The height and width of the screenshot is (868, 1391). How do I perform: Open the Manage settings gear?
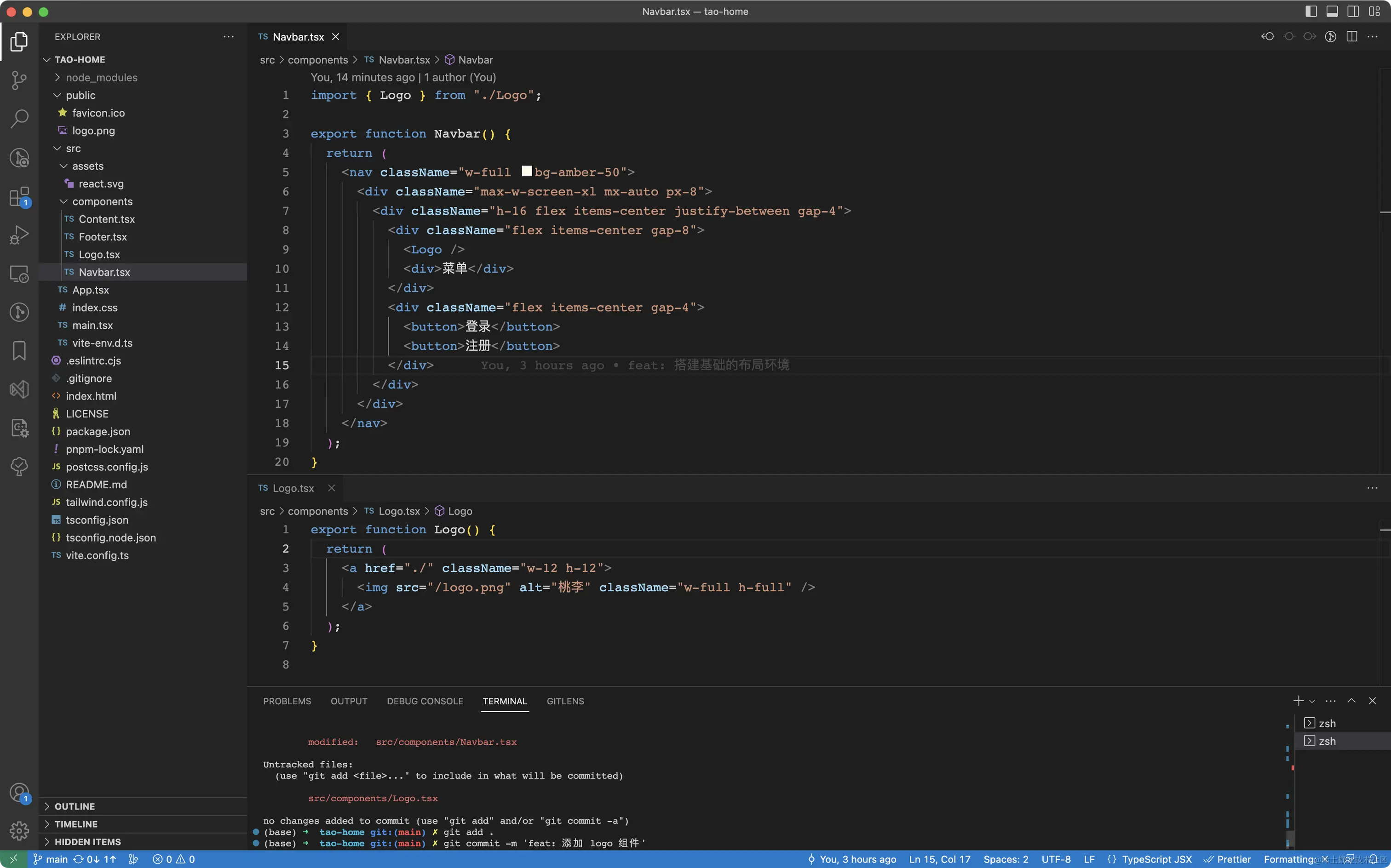(x=19, y=830)
